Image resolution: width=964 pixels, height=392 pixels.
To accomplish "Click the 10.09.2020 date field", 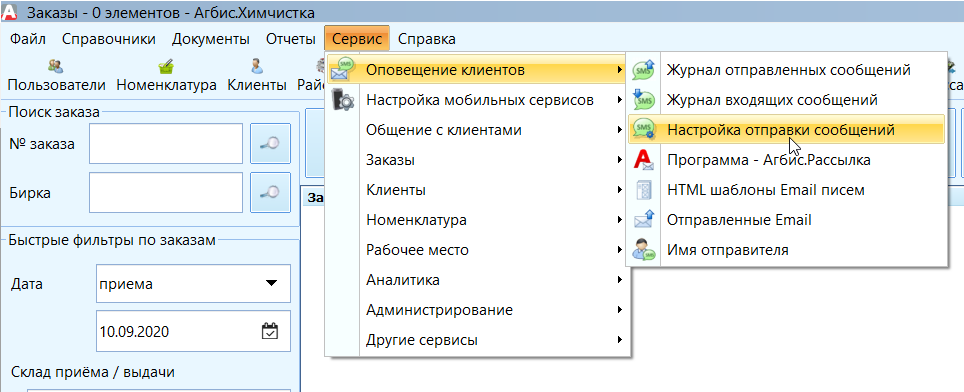I will pos(193,332).
